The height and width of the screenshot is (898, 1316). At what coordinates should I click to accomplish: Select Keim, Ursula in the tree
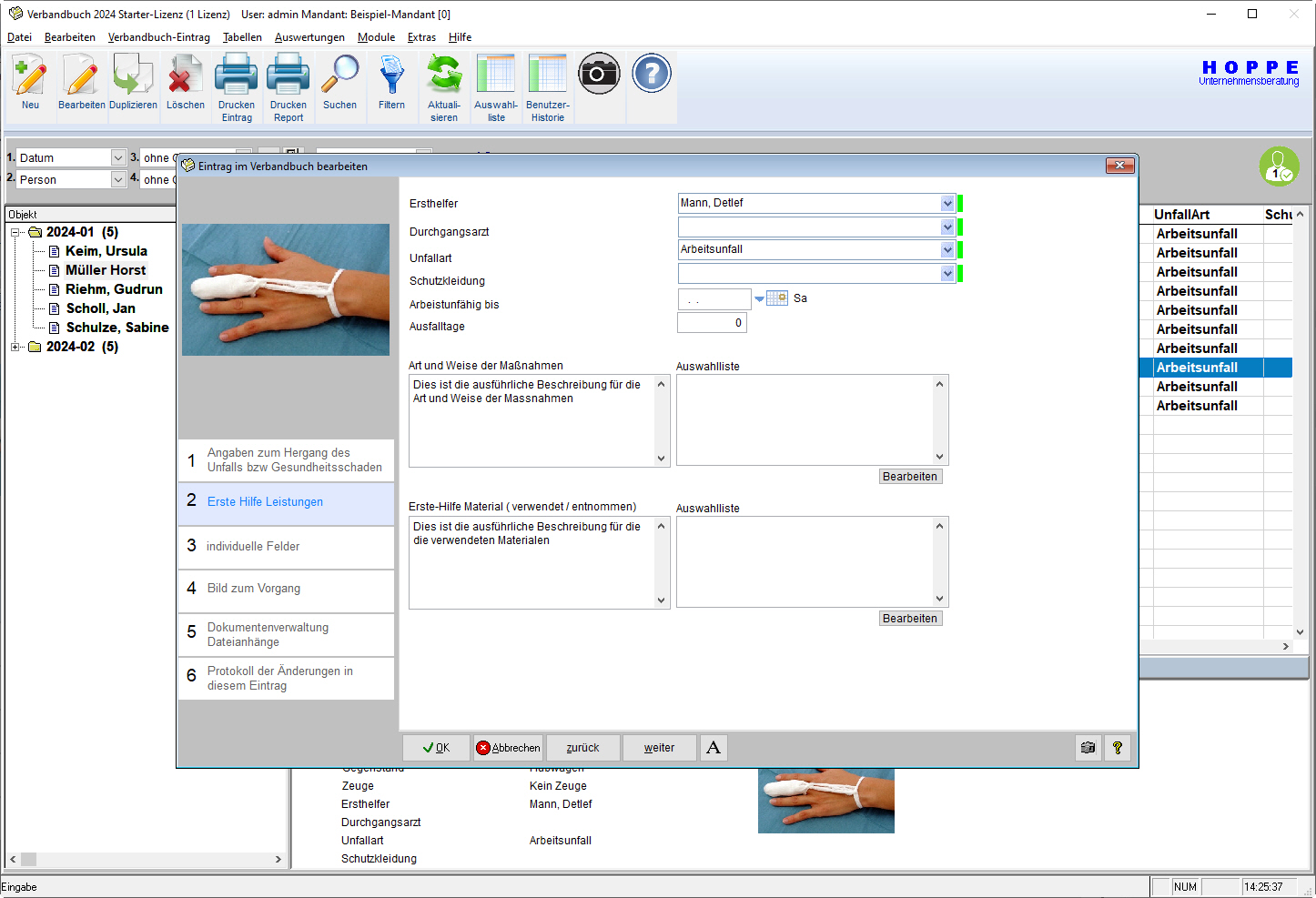point(106,251)
